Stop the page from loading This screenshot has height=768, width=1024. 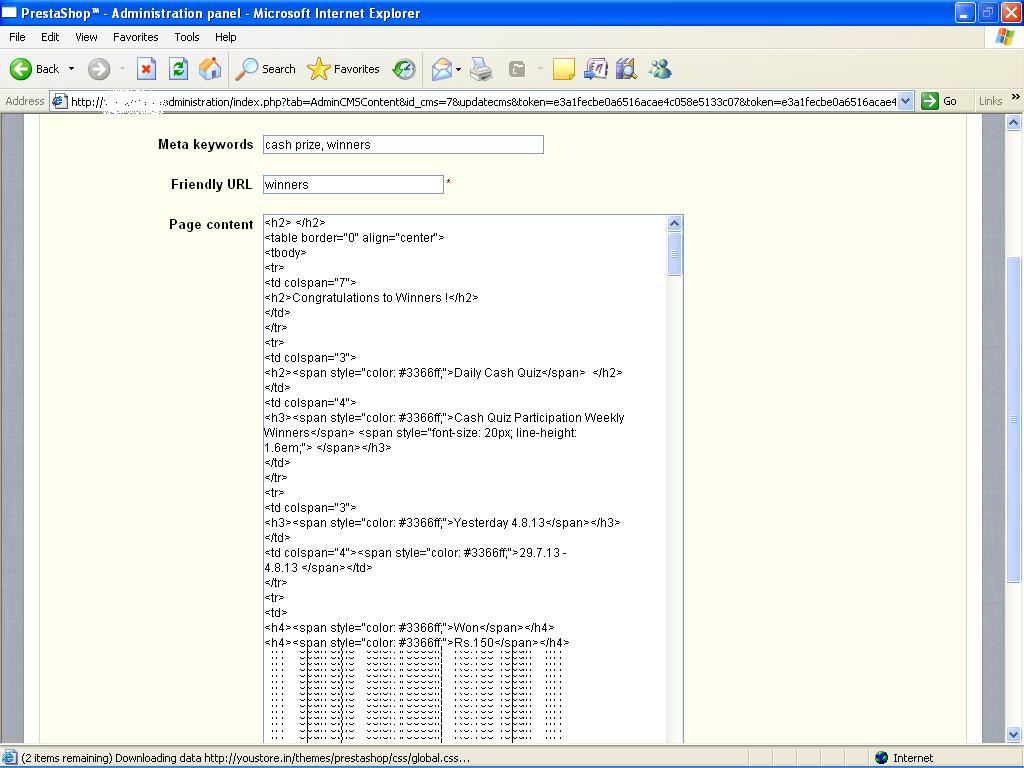coord(146,69)
